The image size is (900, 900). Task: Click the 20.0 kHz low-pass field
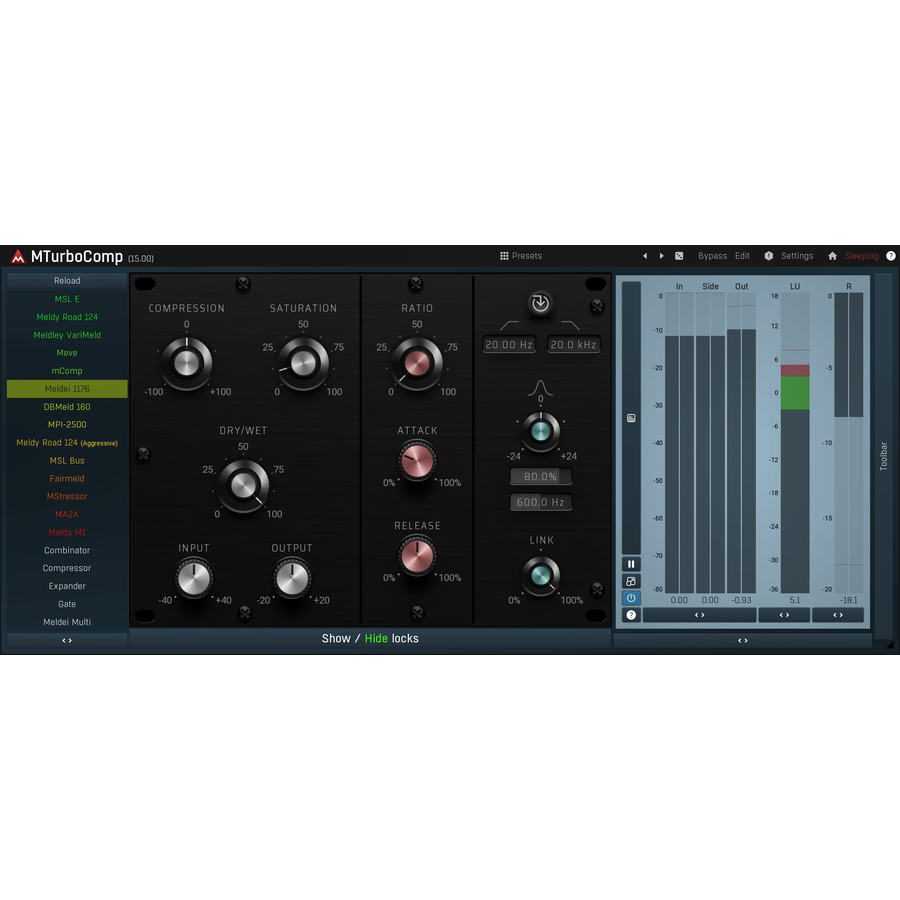573,344
